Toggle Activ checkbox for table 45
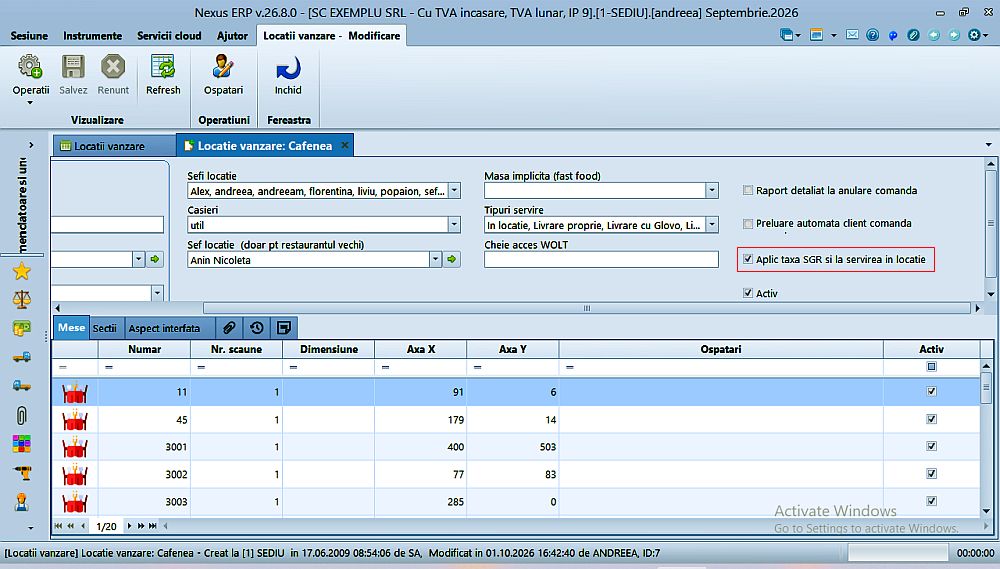The image size is (1000, 569). click(x=931, y=419)
